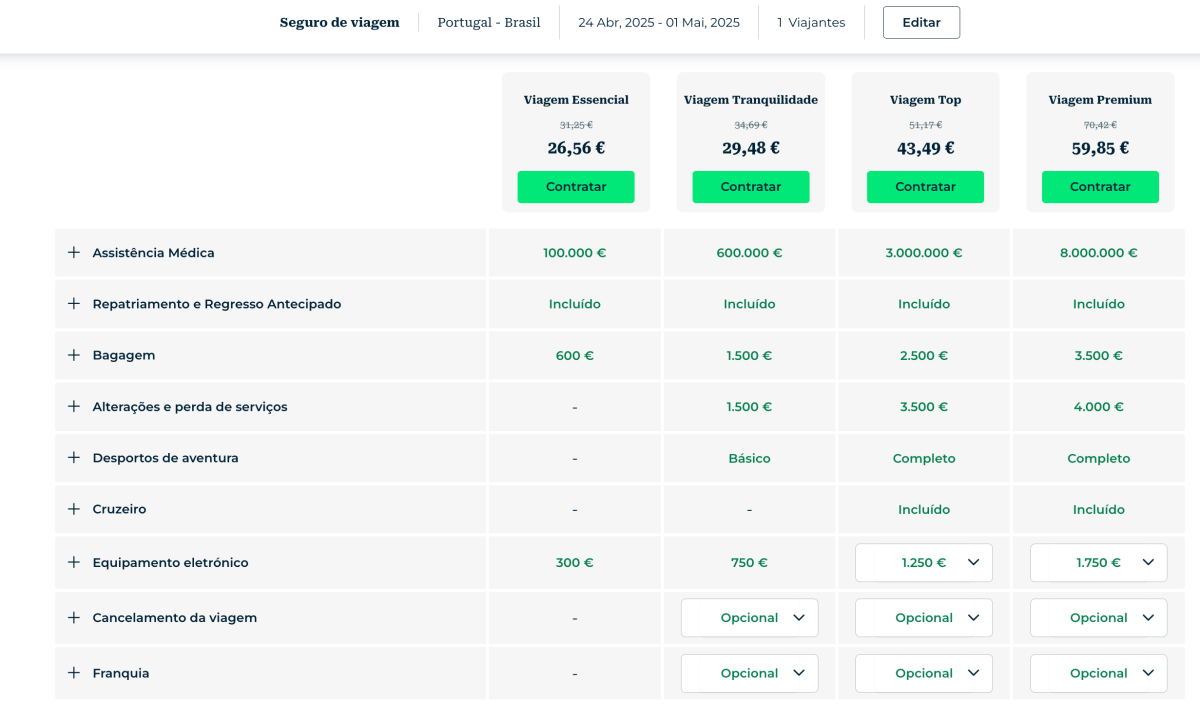Expand Repatriamento e Regresso Antecipado plus icon

pos(73,303)
